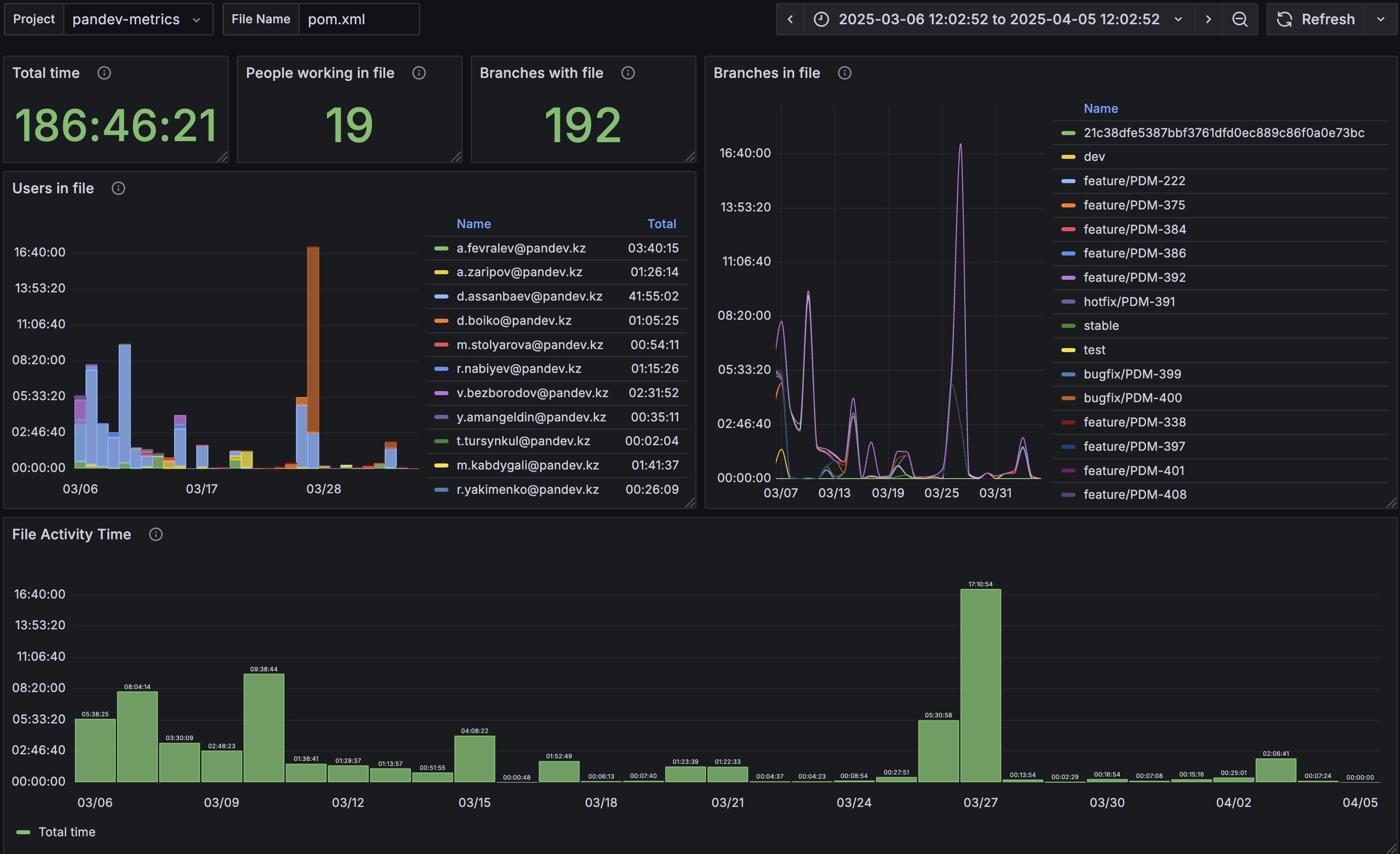Shift time range backward with left arrow
This screenshot has width=1400, height=854.
click(790, 19)
